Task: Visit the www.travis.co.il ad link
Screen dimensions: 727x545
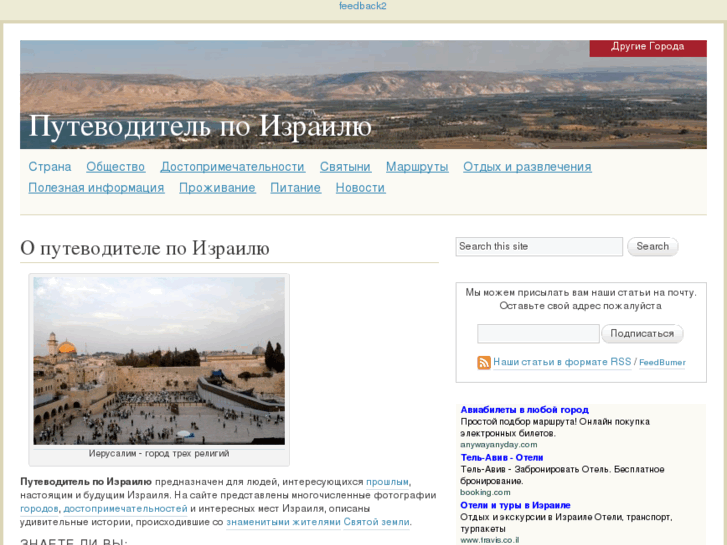Action: [490, 540]
